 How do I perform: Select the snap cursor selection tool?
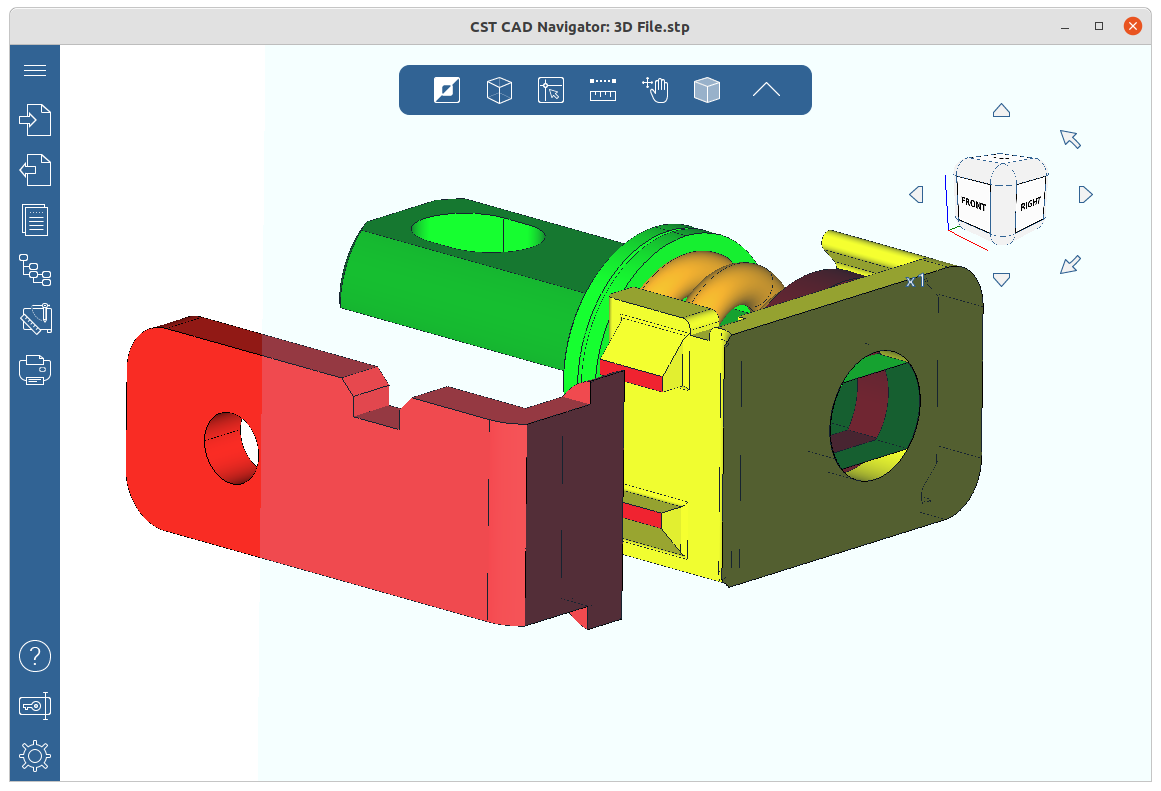(551, 90)
